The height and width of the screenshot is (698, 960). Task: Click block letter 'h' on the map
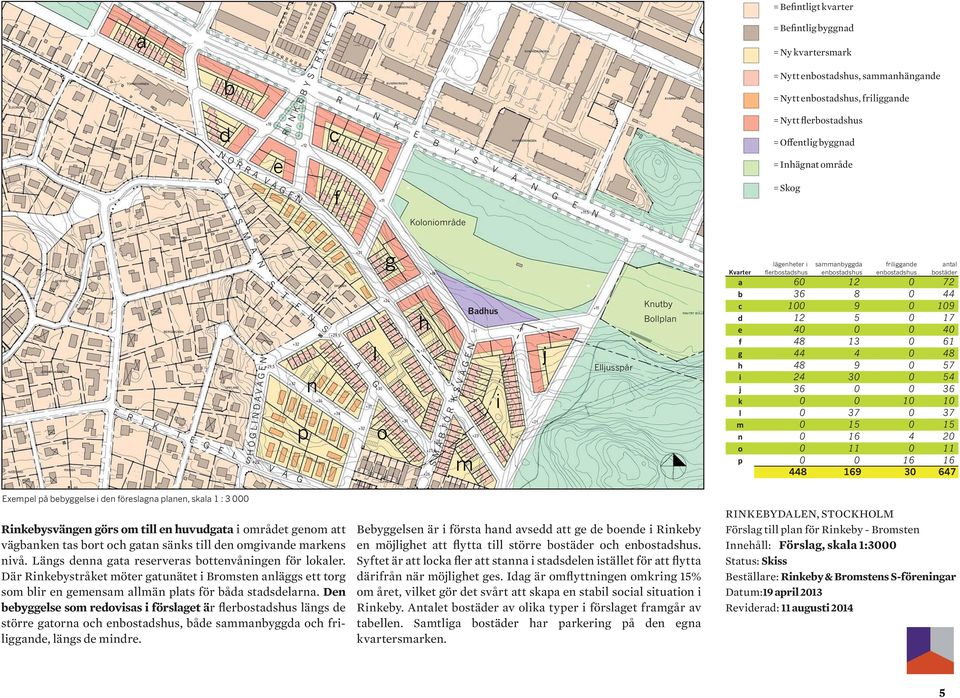424,323
